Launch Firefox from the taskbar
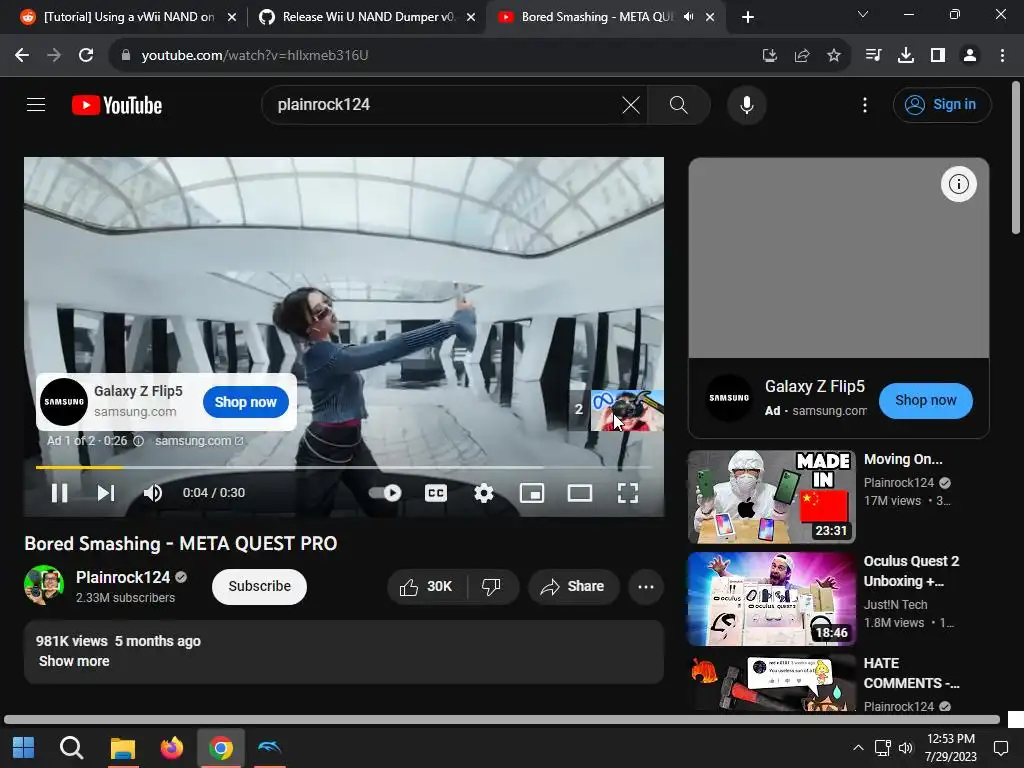 pos(172,747)
